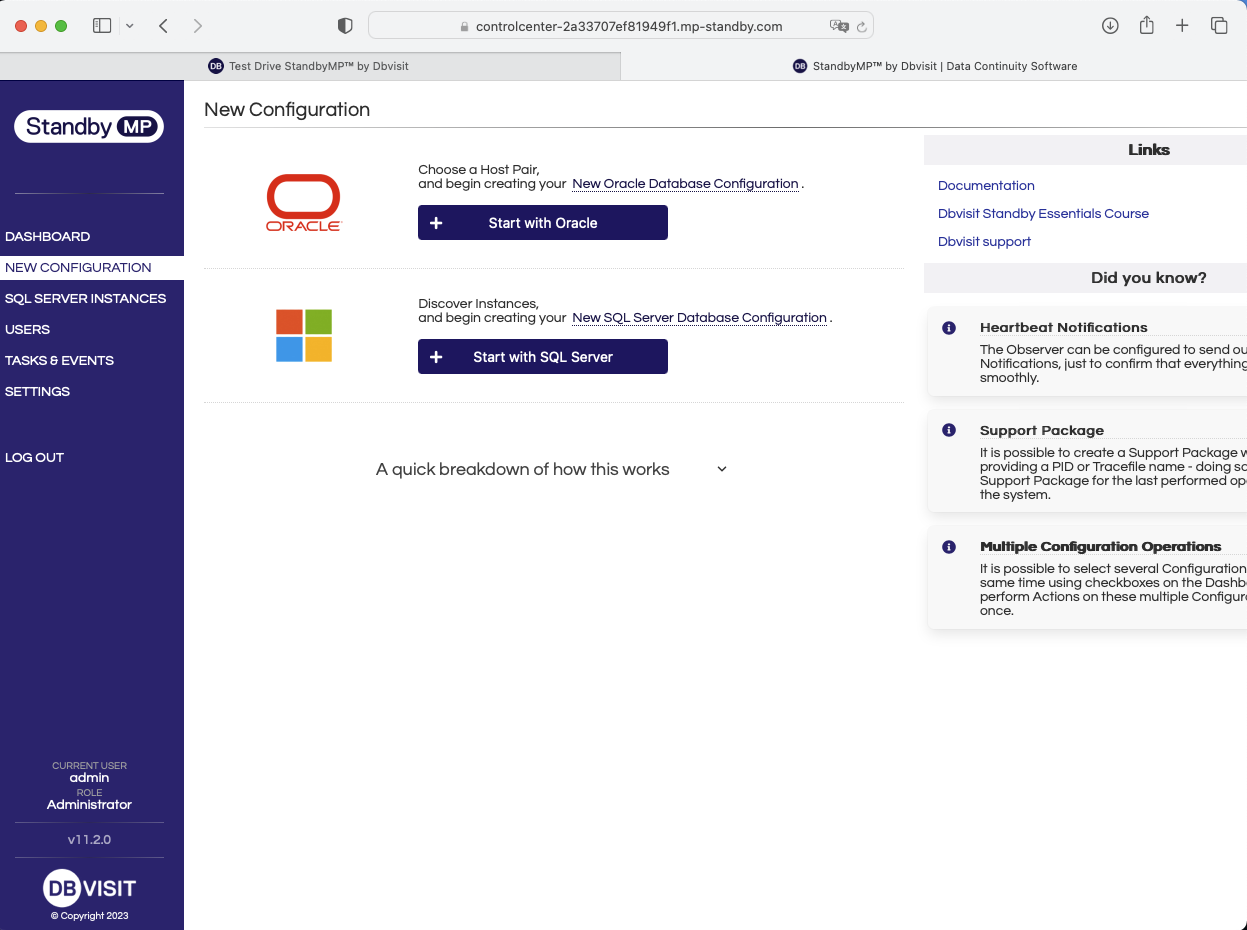Click the StandbyMP logo in sidebar

click(x=89, y=126)
